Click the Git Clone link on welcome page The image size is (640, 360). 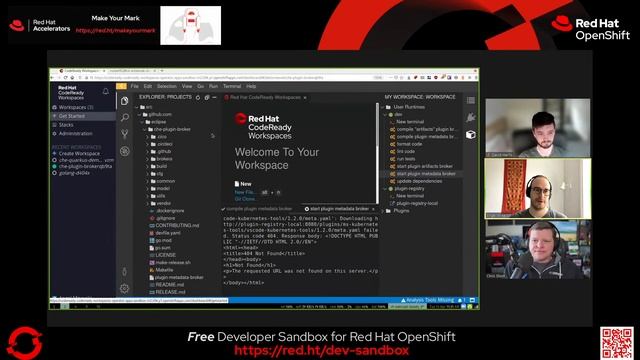(245, 199)
